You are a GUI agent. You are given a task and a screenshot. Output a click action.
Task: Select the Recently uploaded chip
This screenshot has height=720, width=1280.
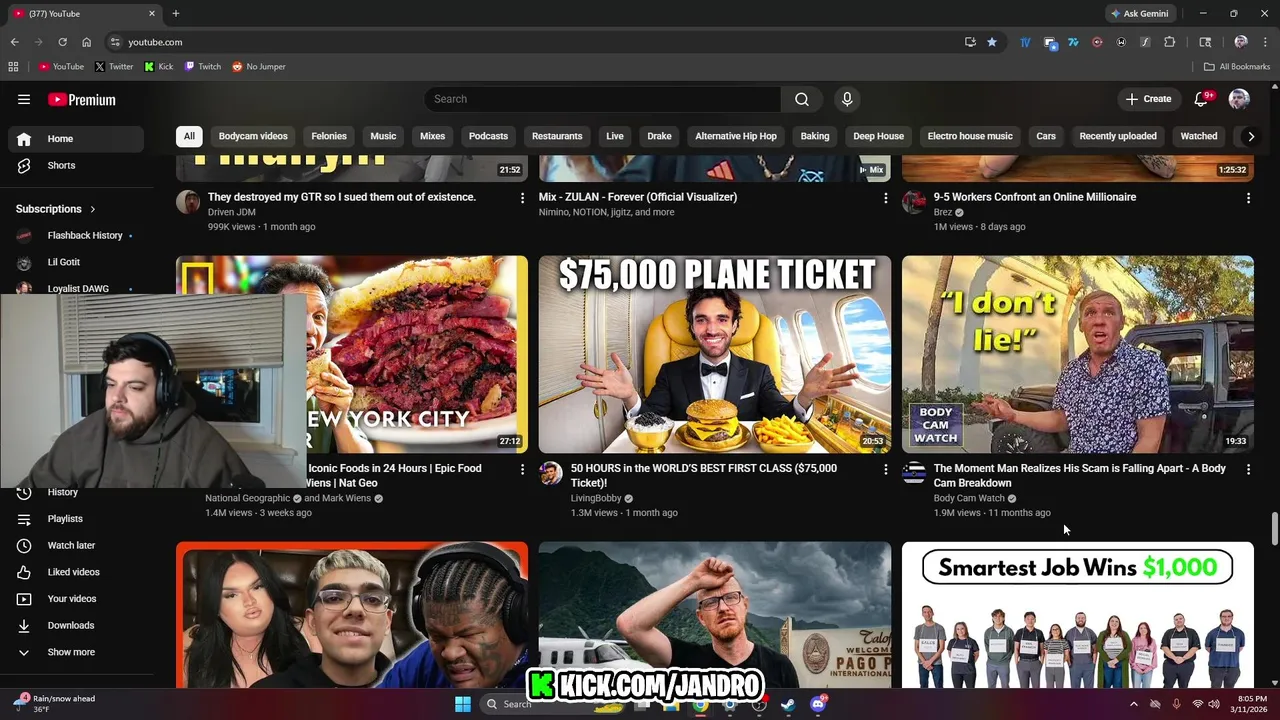pos(1118,136)
